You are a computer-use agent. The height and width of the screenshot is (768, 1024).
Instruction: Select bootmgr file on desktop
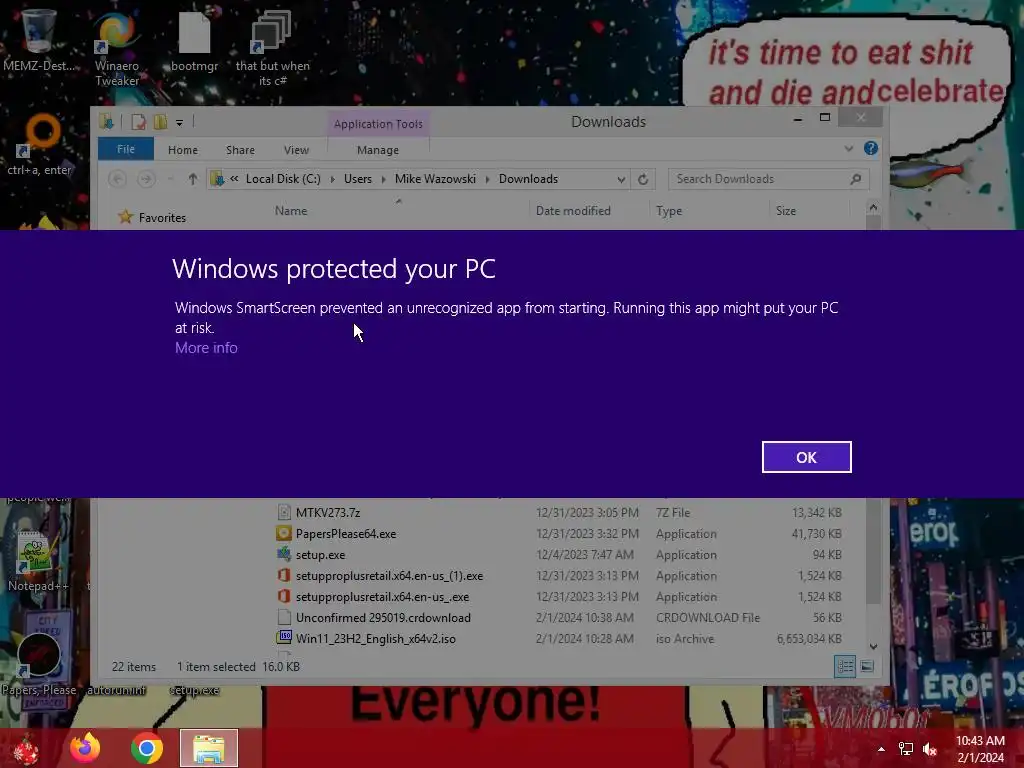coord(194,41)
